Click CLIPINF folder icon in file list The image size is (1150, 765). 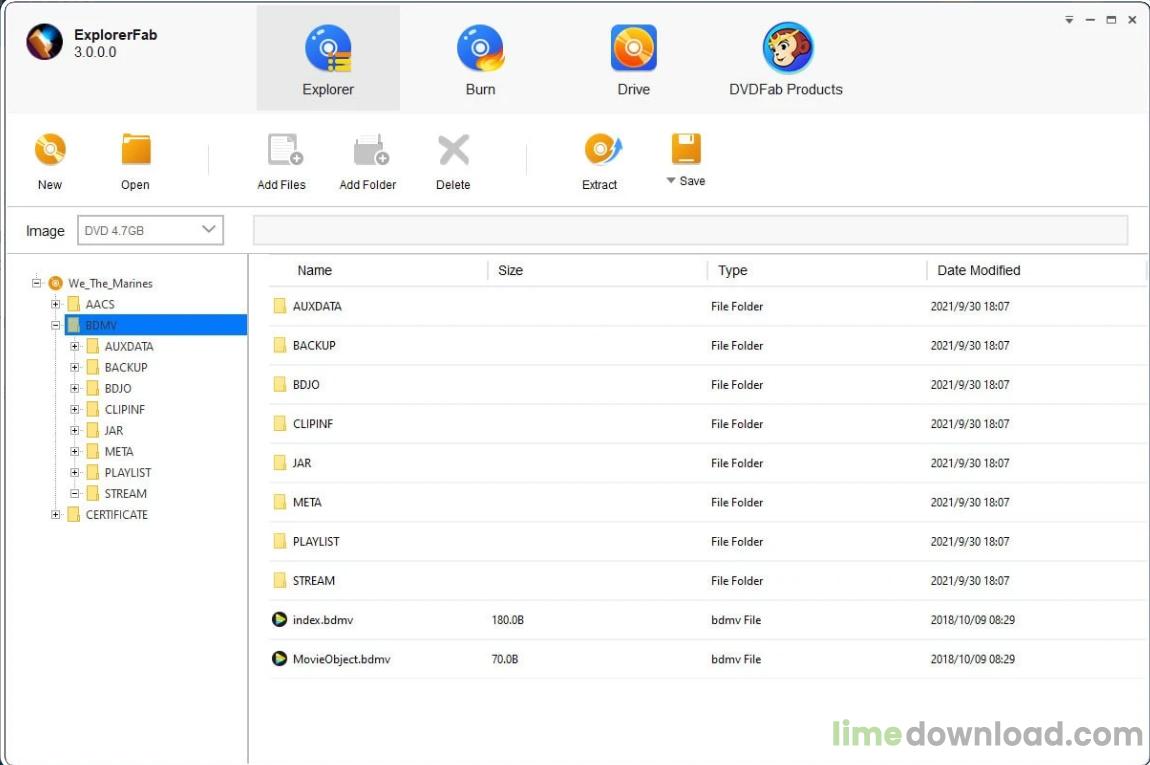279,423
